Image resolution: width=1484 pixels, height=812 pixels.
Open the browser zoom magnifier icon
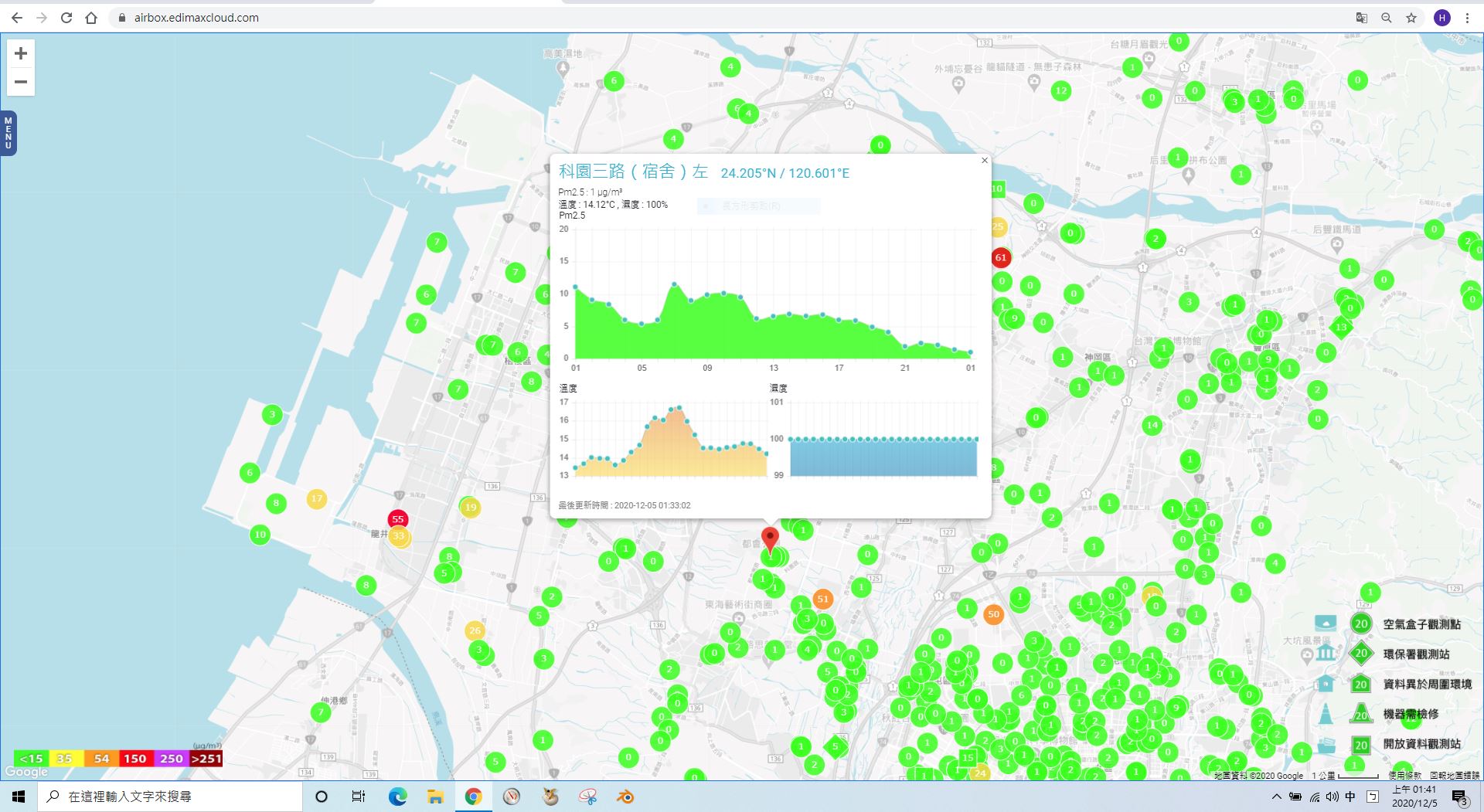(x=1387, y=18)
